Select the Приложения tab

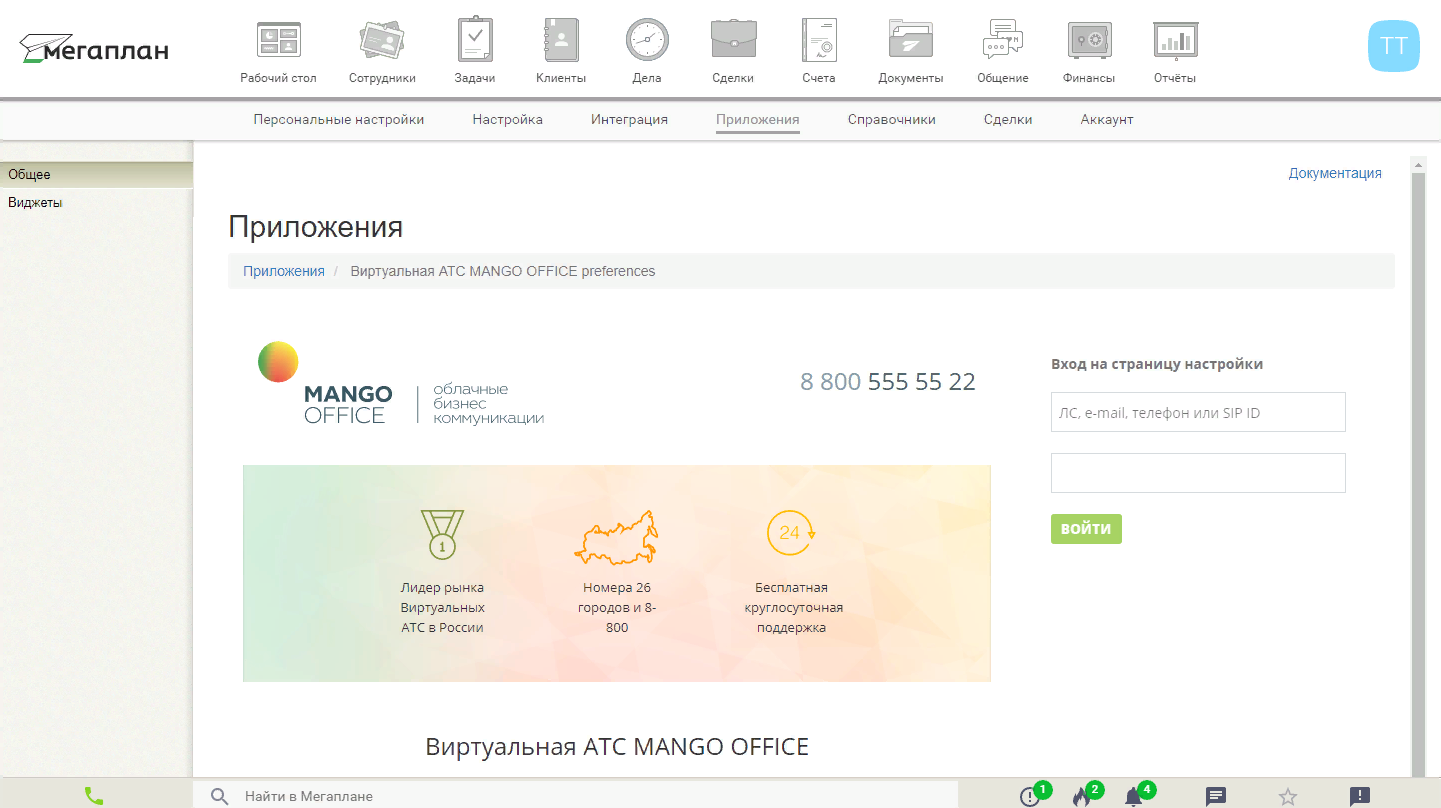point(758,119)
